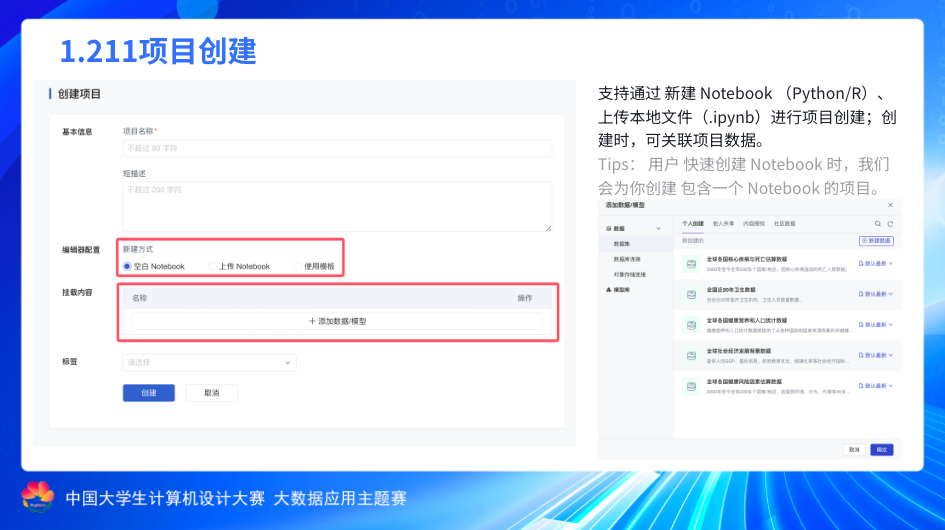Choose the 上传 Notebook radio option
The image size is (945, 530).
213,266
